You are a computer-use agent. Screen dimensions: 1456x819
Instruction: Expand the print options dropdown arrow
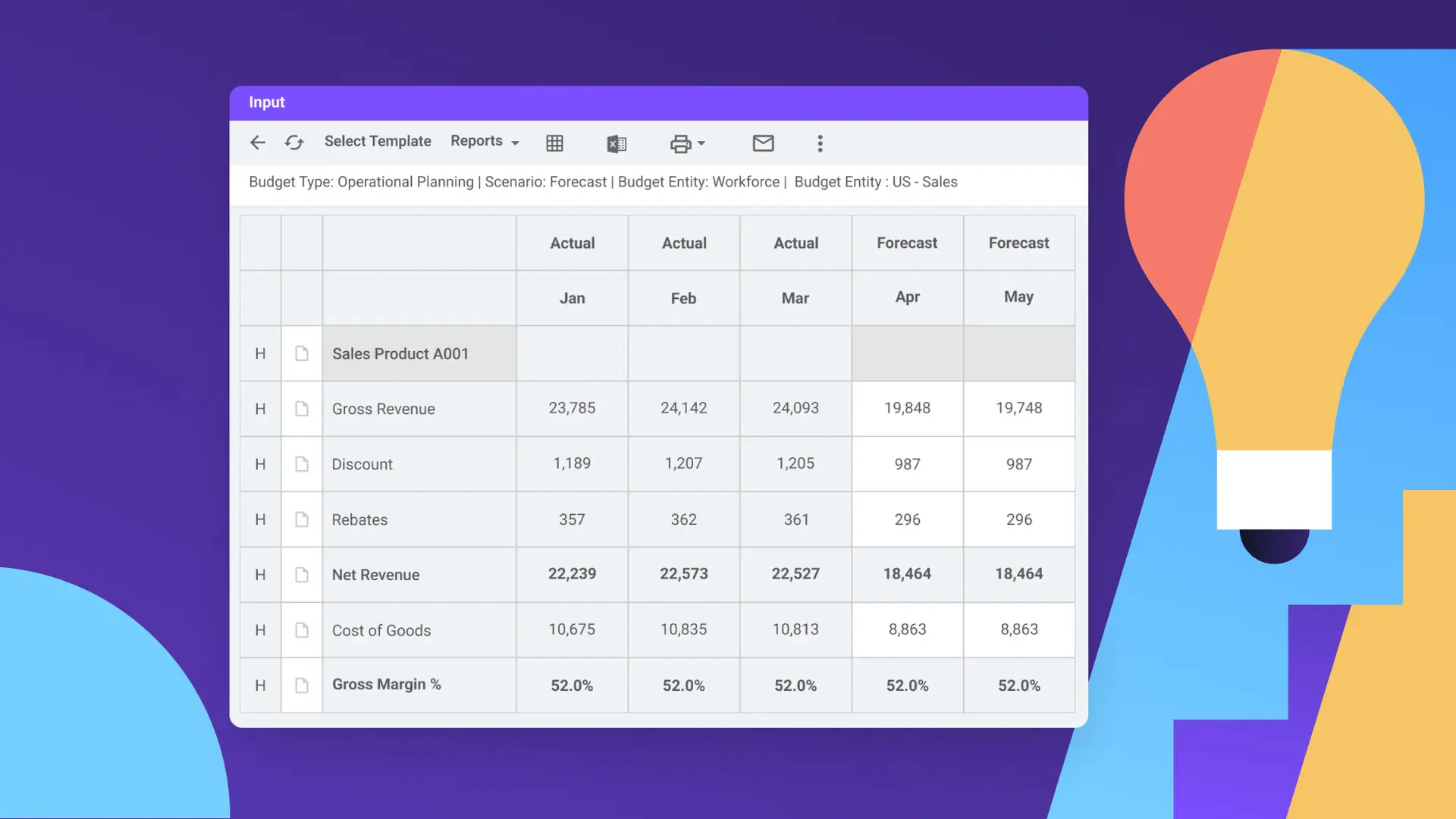pos(701,143)
